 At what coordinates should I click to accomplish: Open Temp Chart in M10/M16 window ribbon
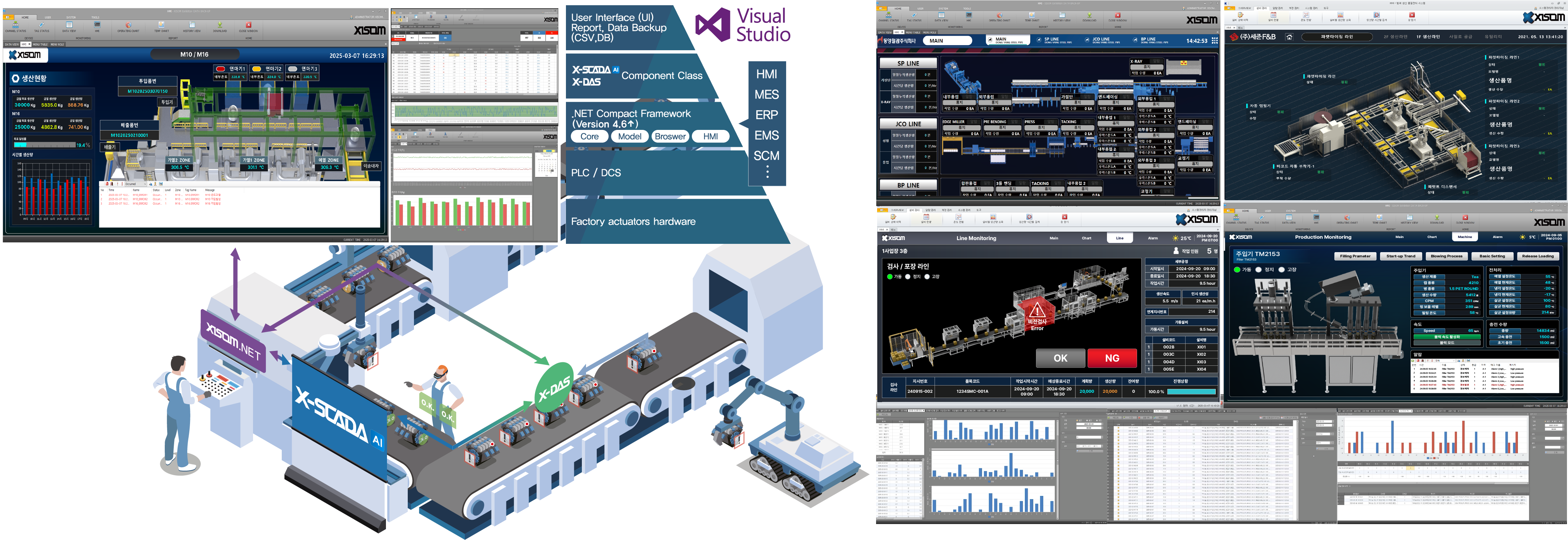coord(161,27)
